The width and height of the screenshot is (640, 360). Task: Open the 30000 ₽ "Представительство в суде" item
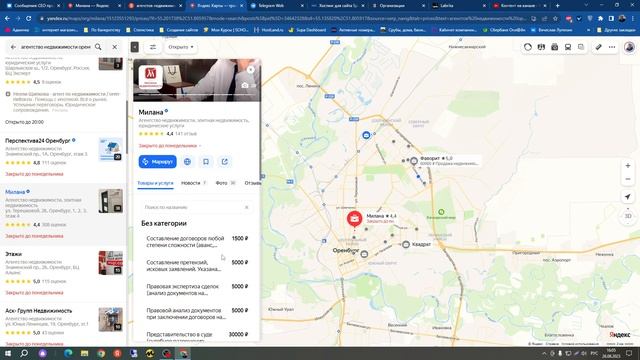point(196,335)
